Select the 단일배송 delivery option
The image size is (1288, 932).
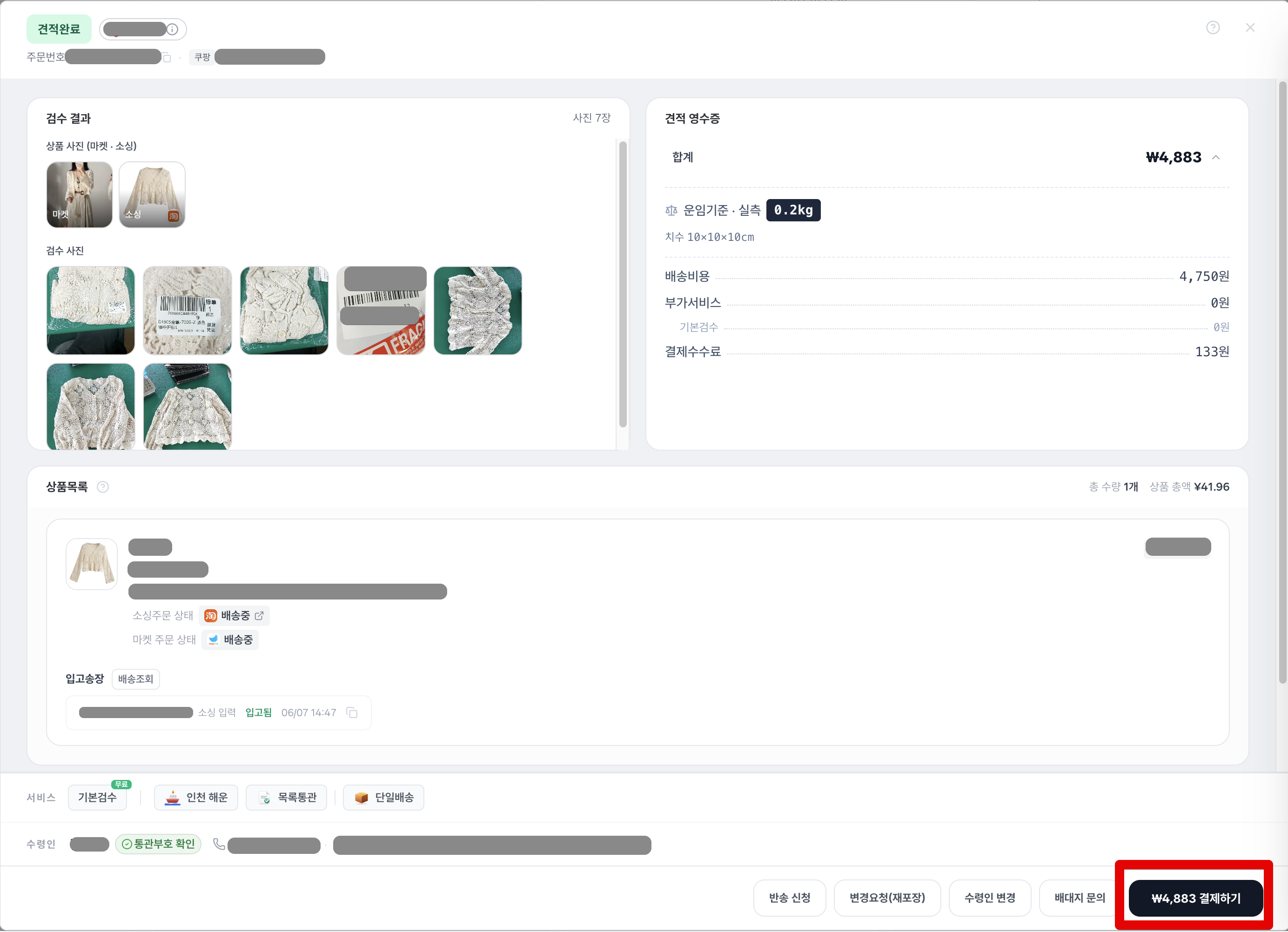coord(384,797)
